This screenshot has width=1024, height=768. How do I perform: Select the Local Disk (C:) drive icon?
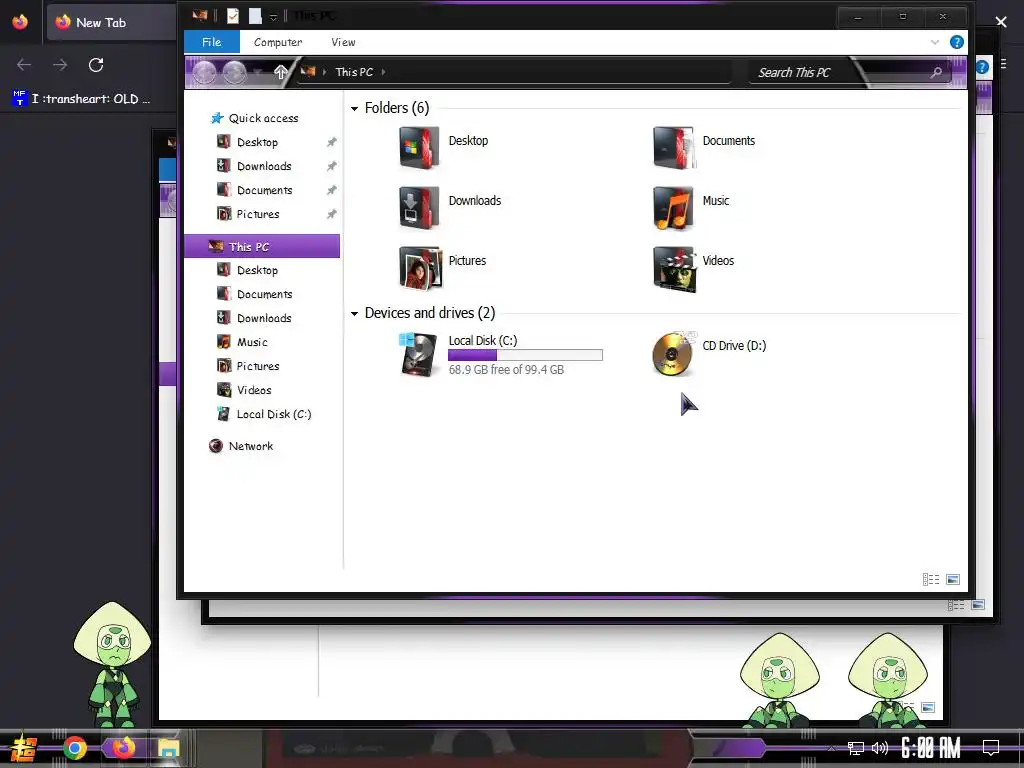(x=418, y=354)
